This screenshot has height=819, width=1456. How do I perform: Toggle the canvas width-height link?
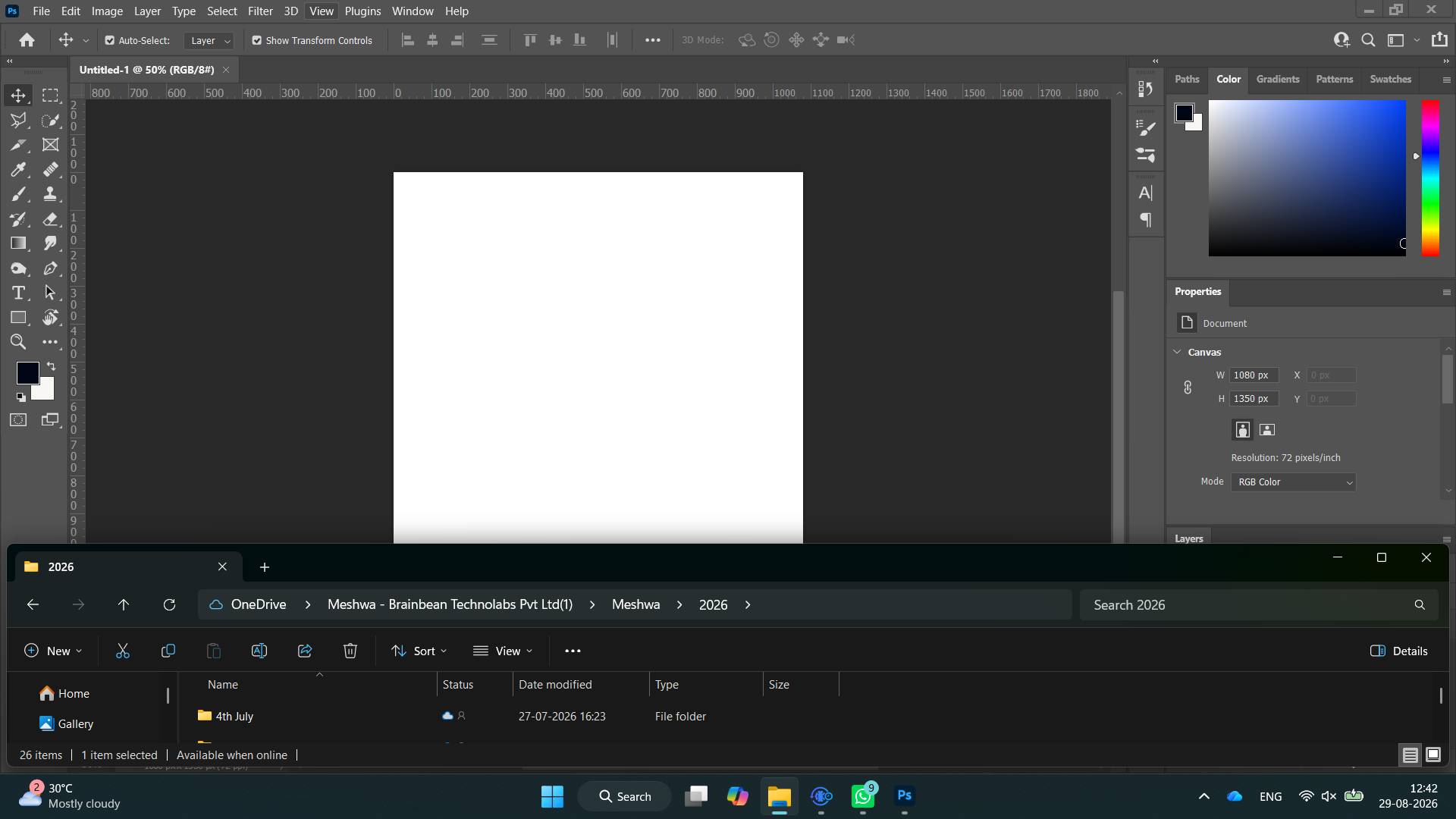coord(1188,388)
